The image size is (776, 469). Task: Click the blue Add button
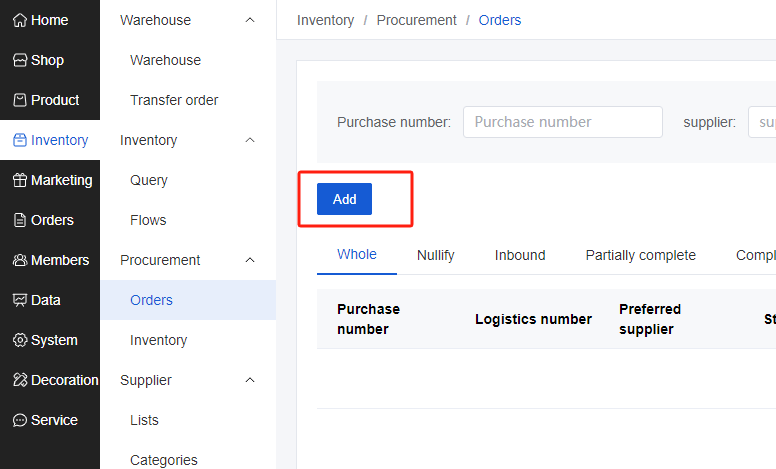[x=344, y=199]
